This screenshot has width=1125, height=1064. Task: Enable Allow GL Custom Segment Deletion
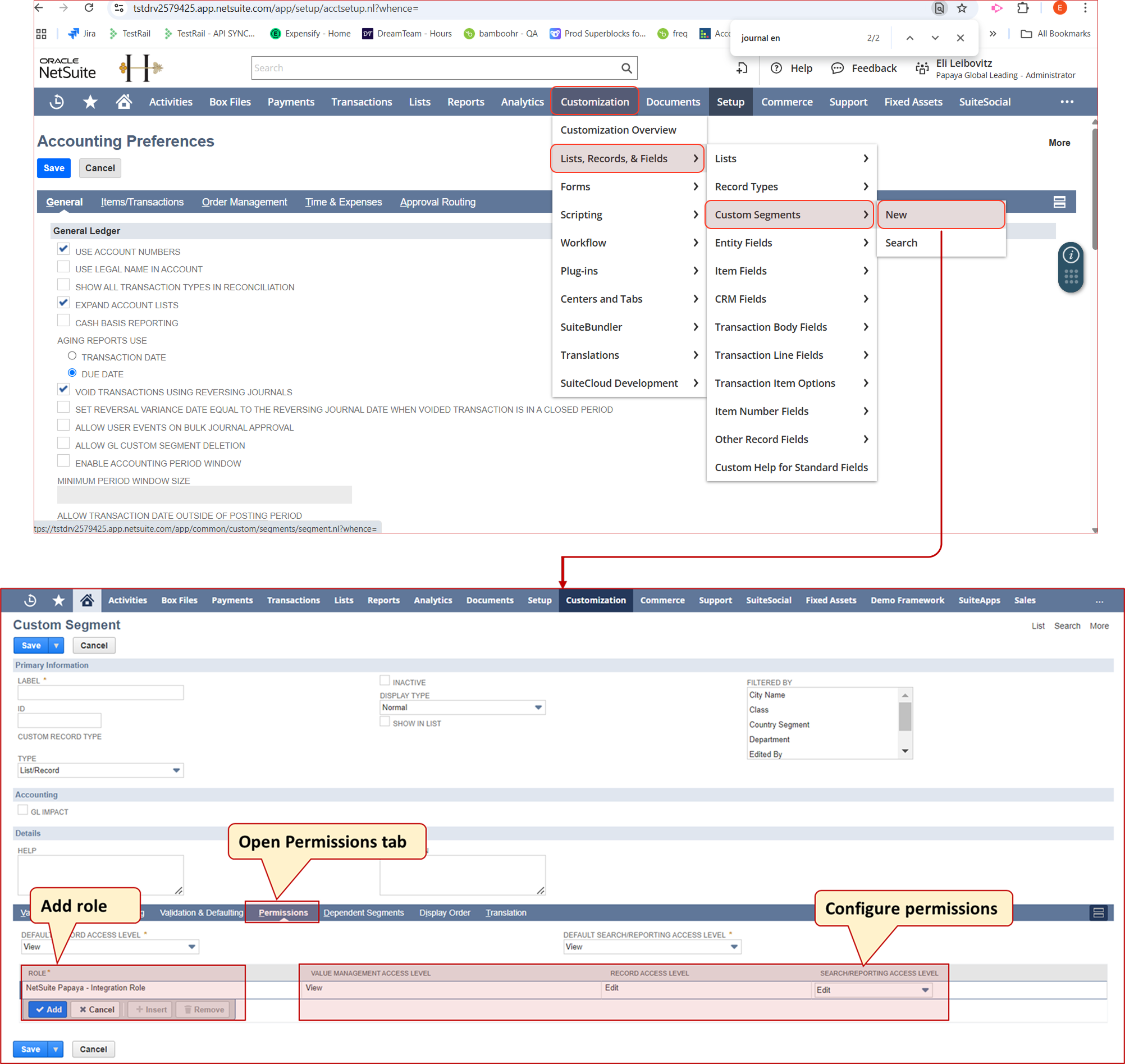click(x=63, y=444)
